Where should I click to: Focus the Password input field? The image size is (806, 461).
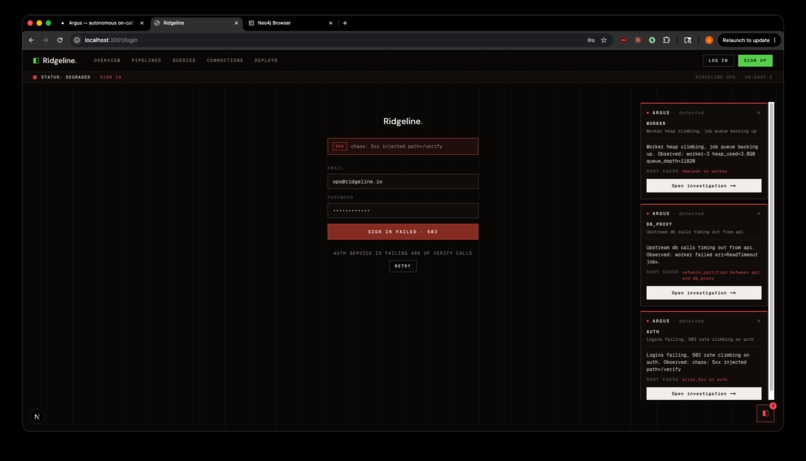tap(402, 211)
